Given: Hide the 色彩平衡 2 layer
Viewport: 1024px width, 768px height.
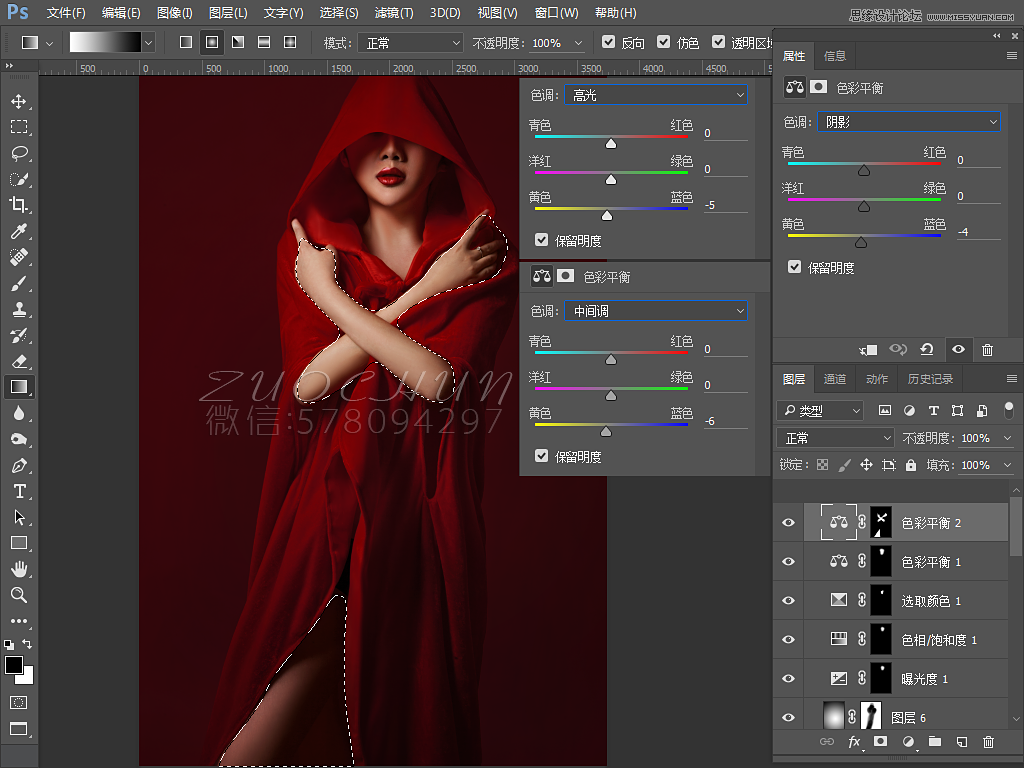Looking at the screenshot, I should click(788, 523).
